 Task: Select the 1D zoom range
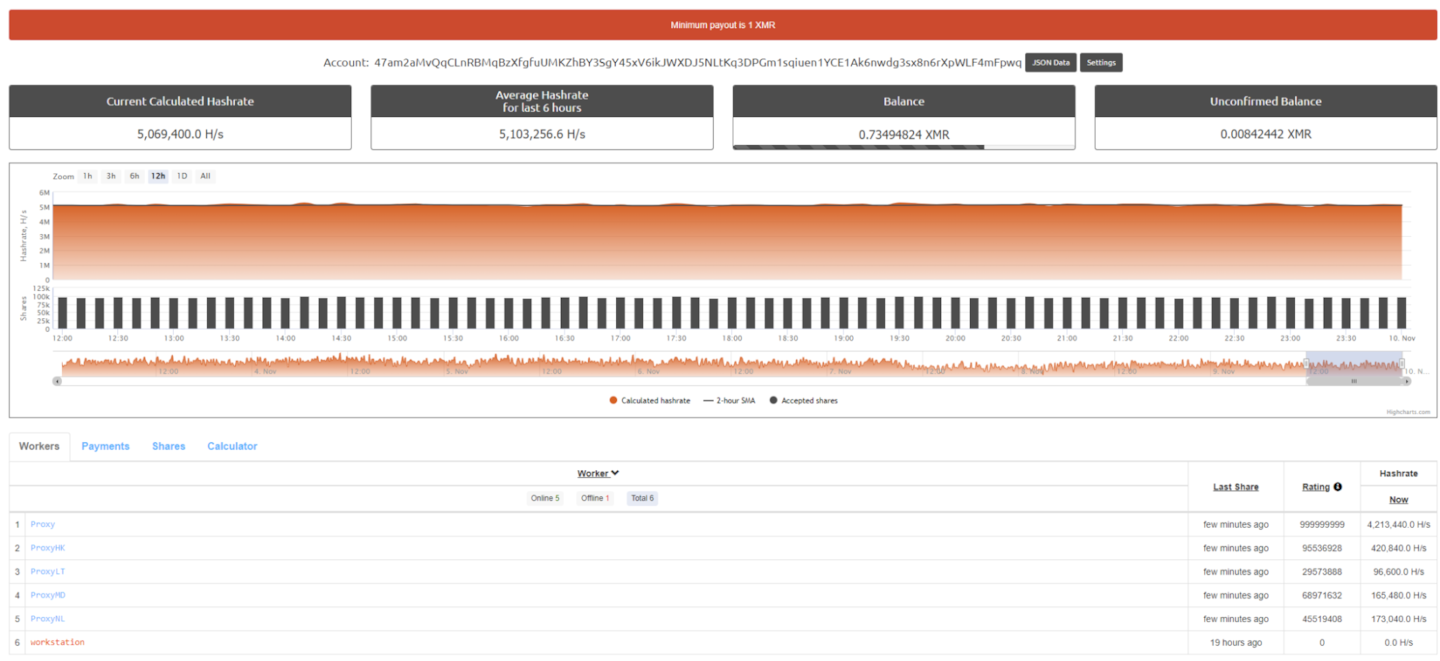coord(181,176)
